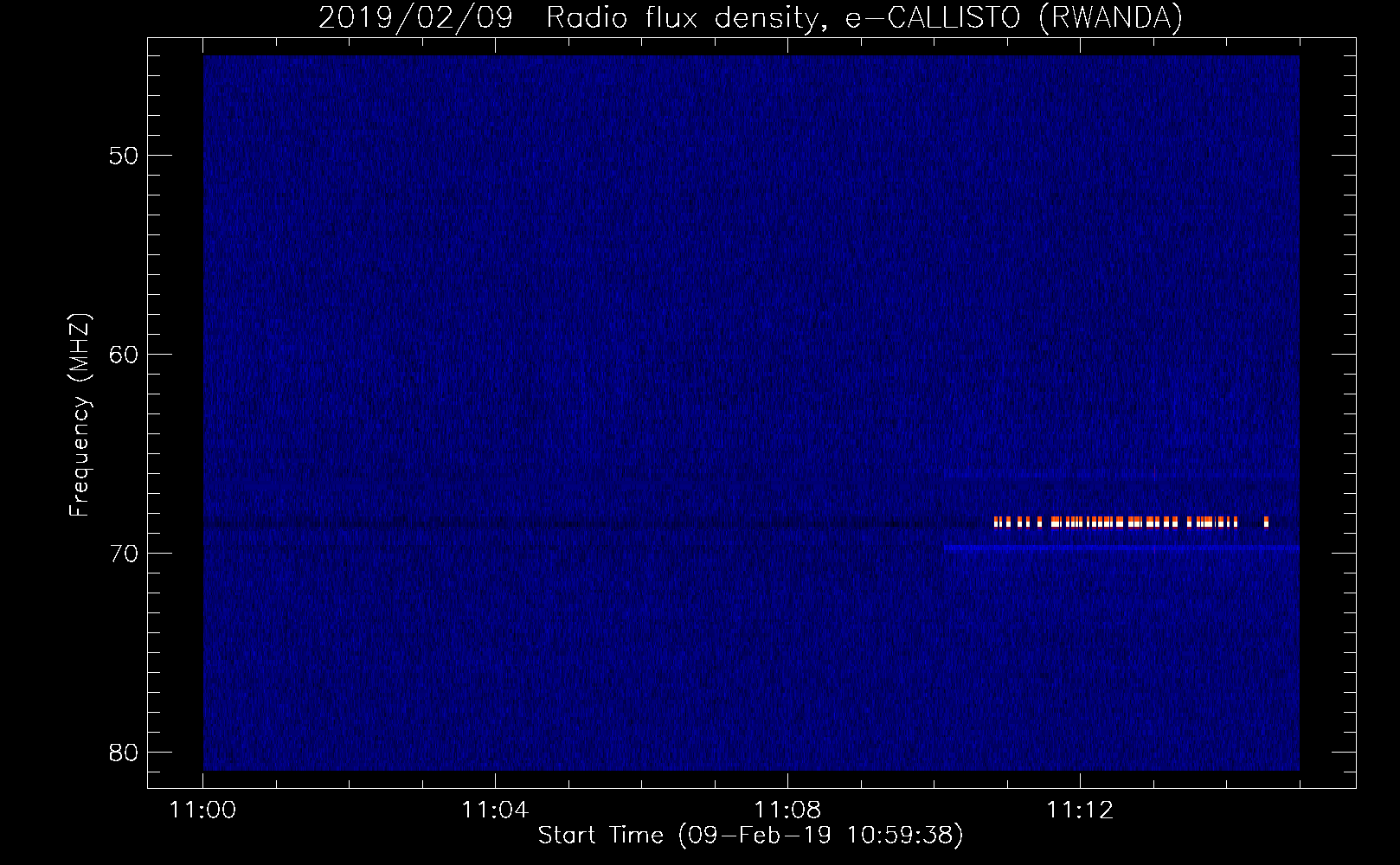Click the bright blue horizontal line near 70 MHz

1121,548
